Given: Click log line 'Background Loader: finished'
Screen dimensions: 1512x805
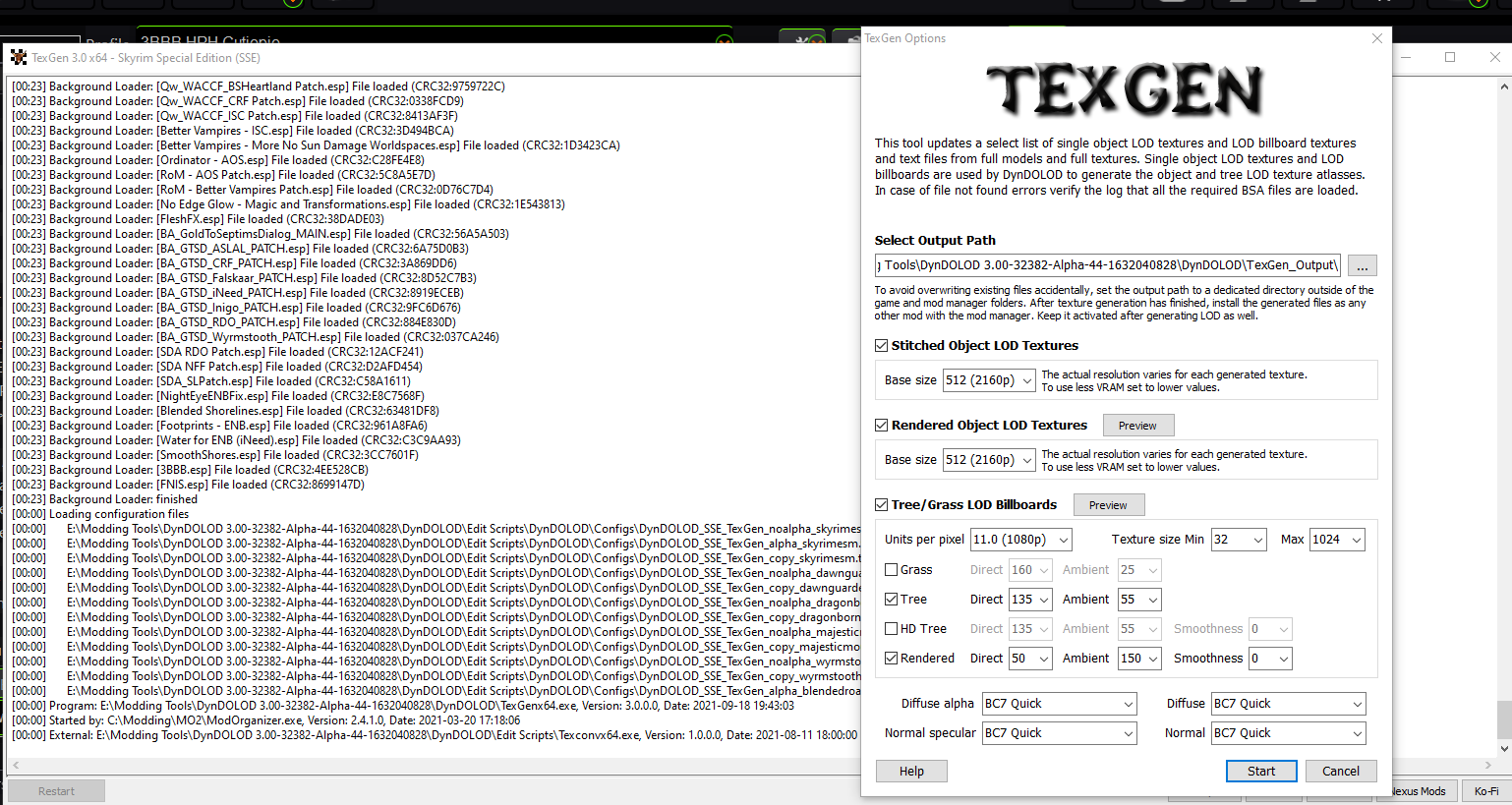Looking at the screenshot, I should click(x=105, y=499).
